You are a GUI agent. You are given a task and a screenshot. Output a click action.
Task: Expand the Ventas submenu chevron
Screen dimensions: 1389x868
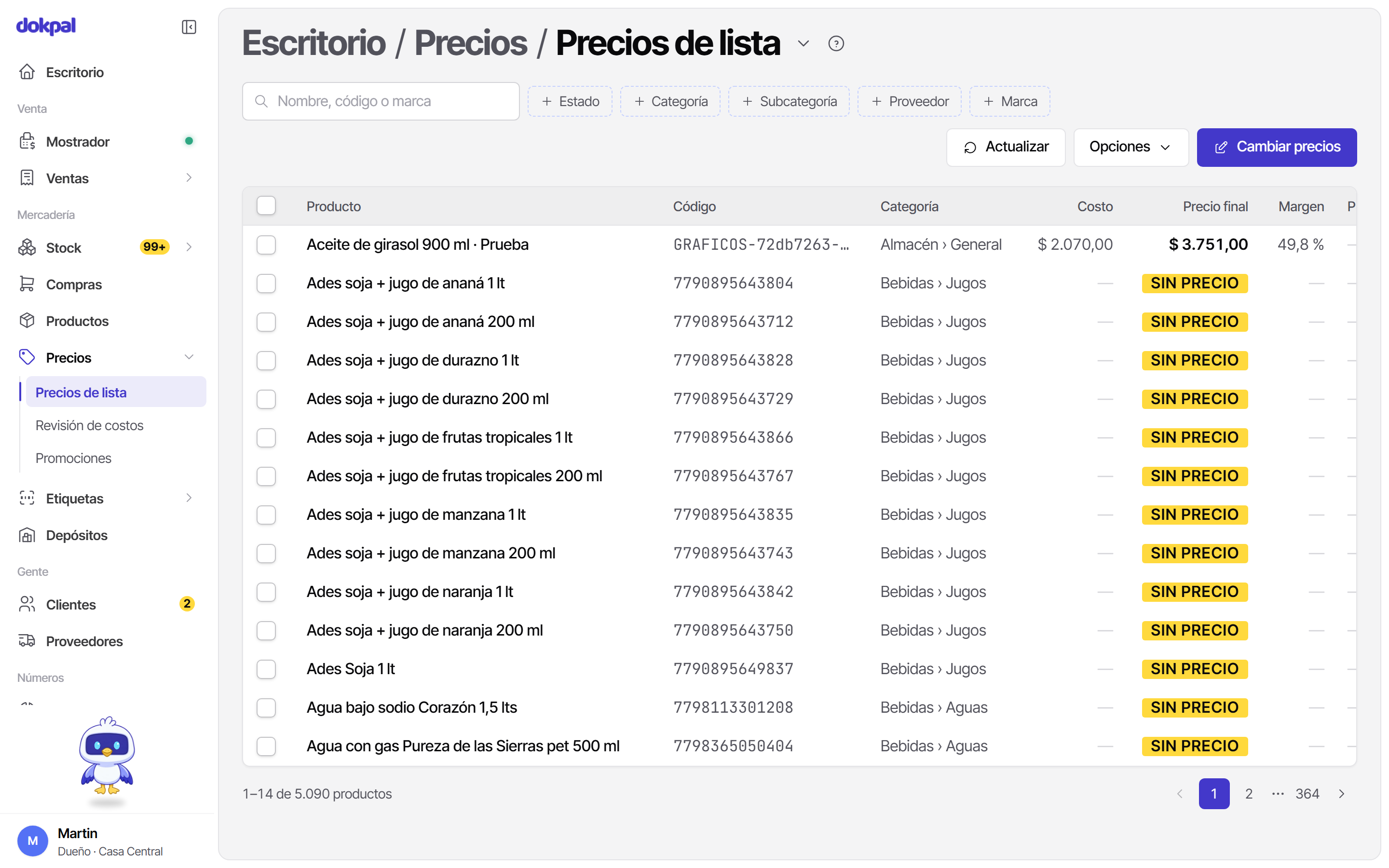click(189, 178)
